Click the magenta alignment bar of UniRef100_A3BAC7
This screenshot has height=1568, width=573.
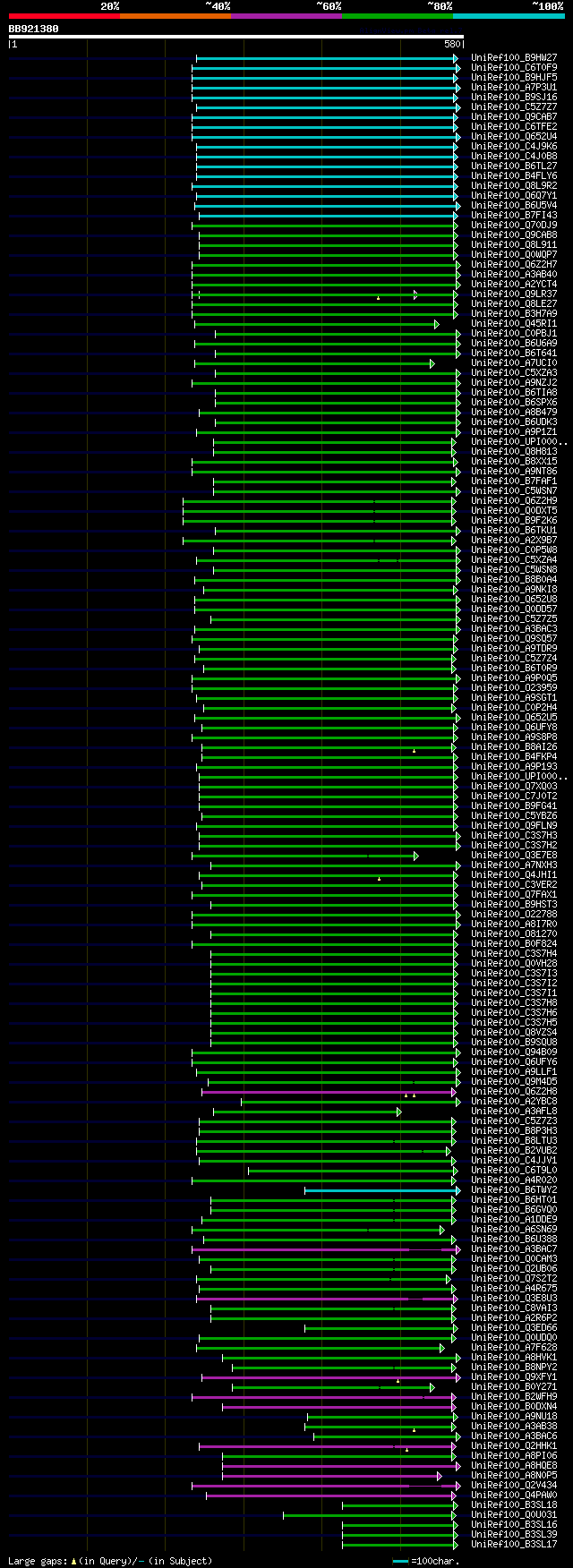pos(324,1249)
